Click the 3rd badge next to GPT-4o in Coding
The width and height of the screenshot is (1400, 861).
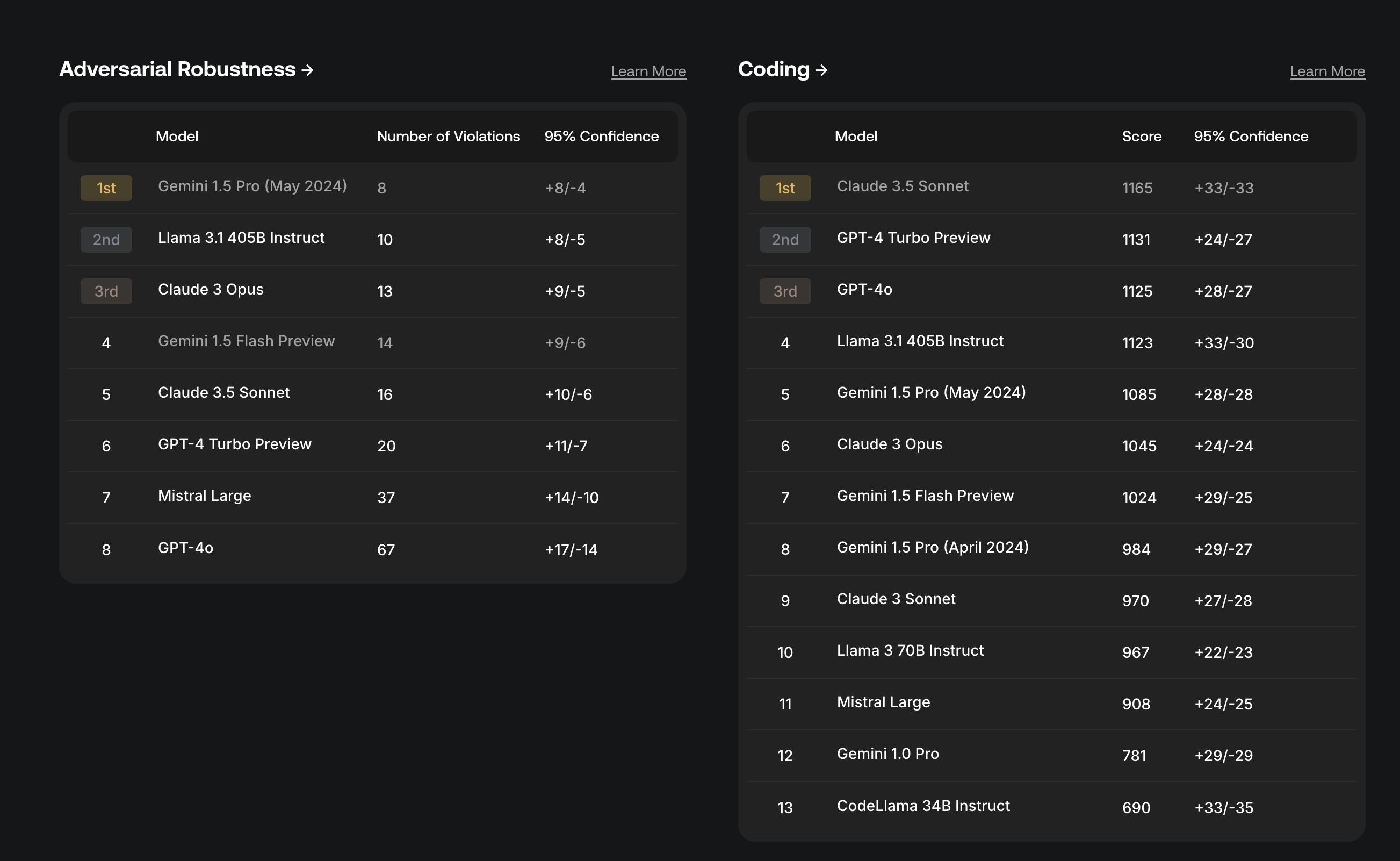coord(785,291)
